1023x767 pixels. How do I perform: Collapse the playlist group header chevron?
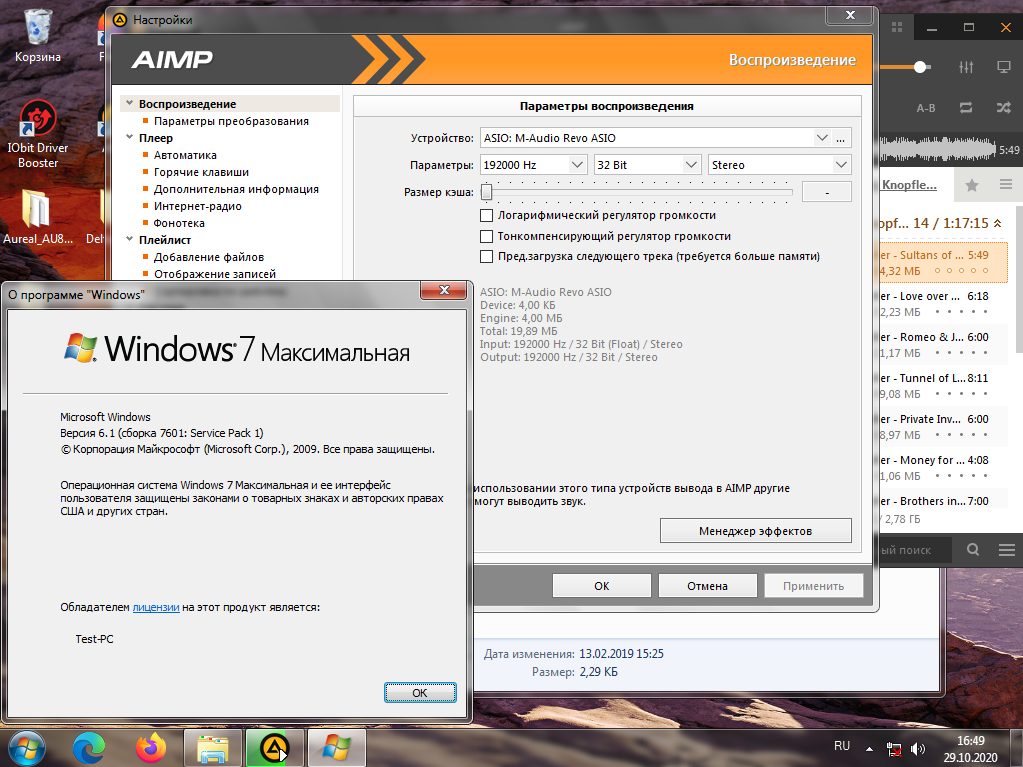pyautogui.click(x=998, y=223)
